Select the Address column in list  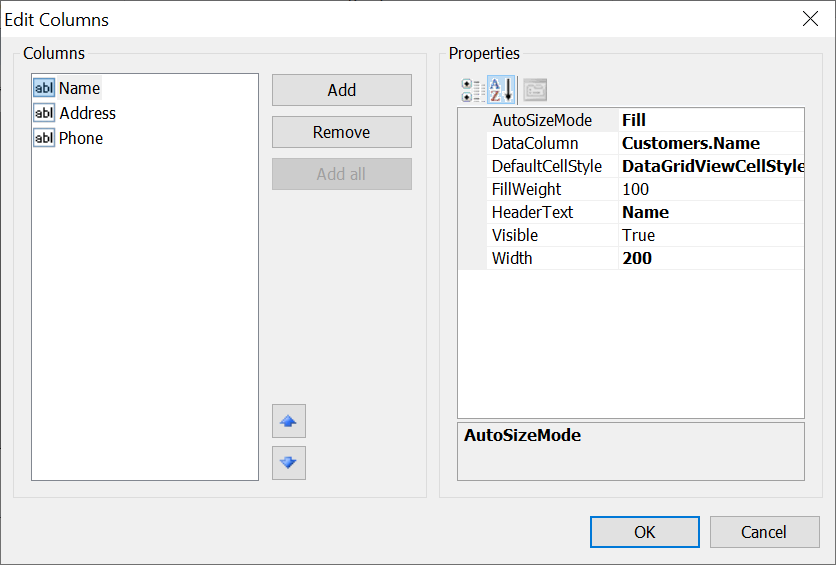tap(87, 113)
